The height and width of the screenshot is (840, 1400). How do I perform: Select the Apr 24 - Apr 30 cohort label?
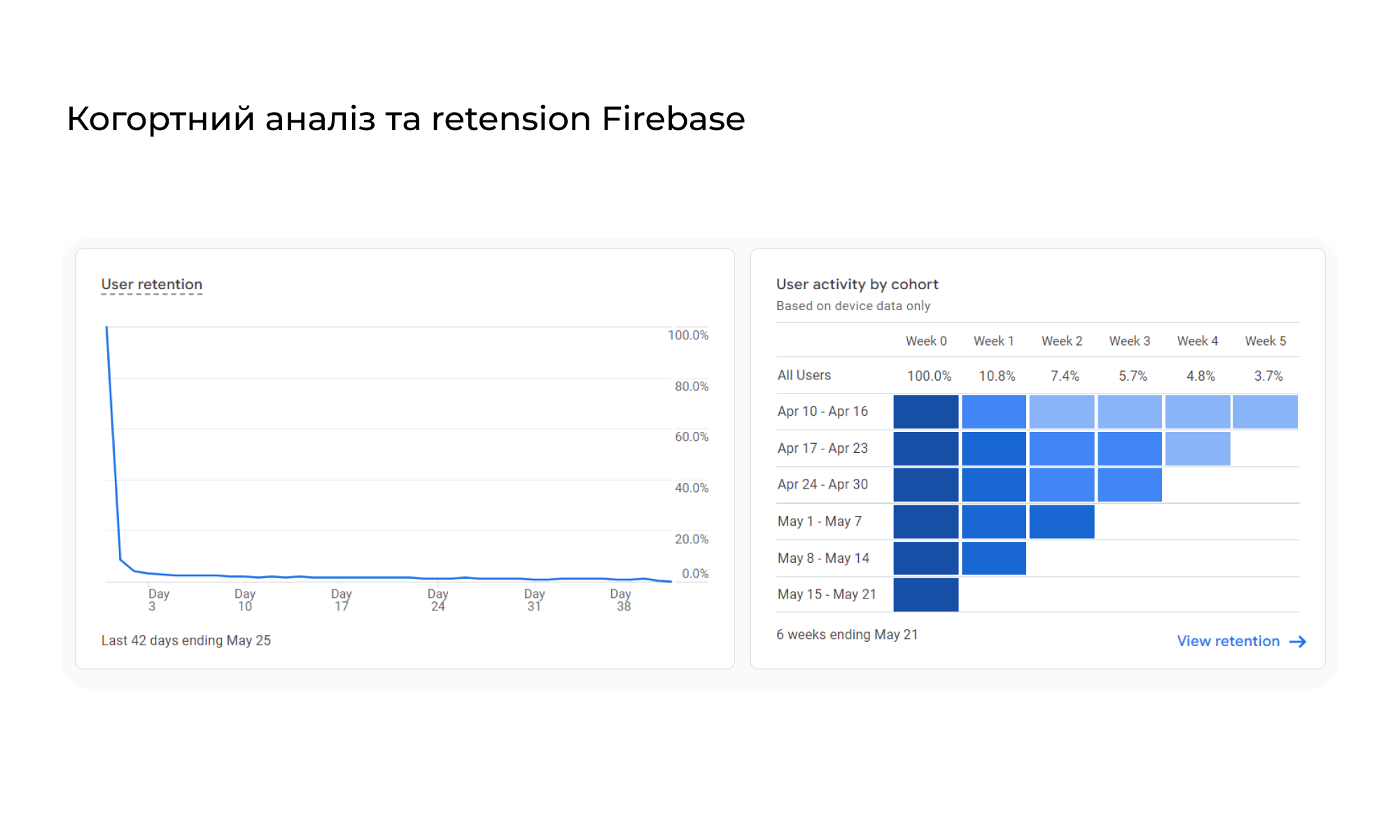(822, 484)
